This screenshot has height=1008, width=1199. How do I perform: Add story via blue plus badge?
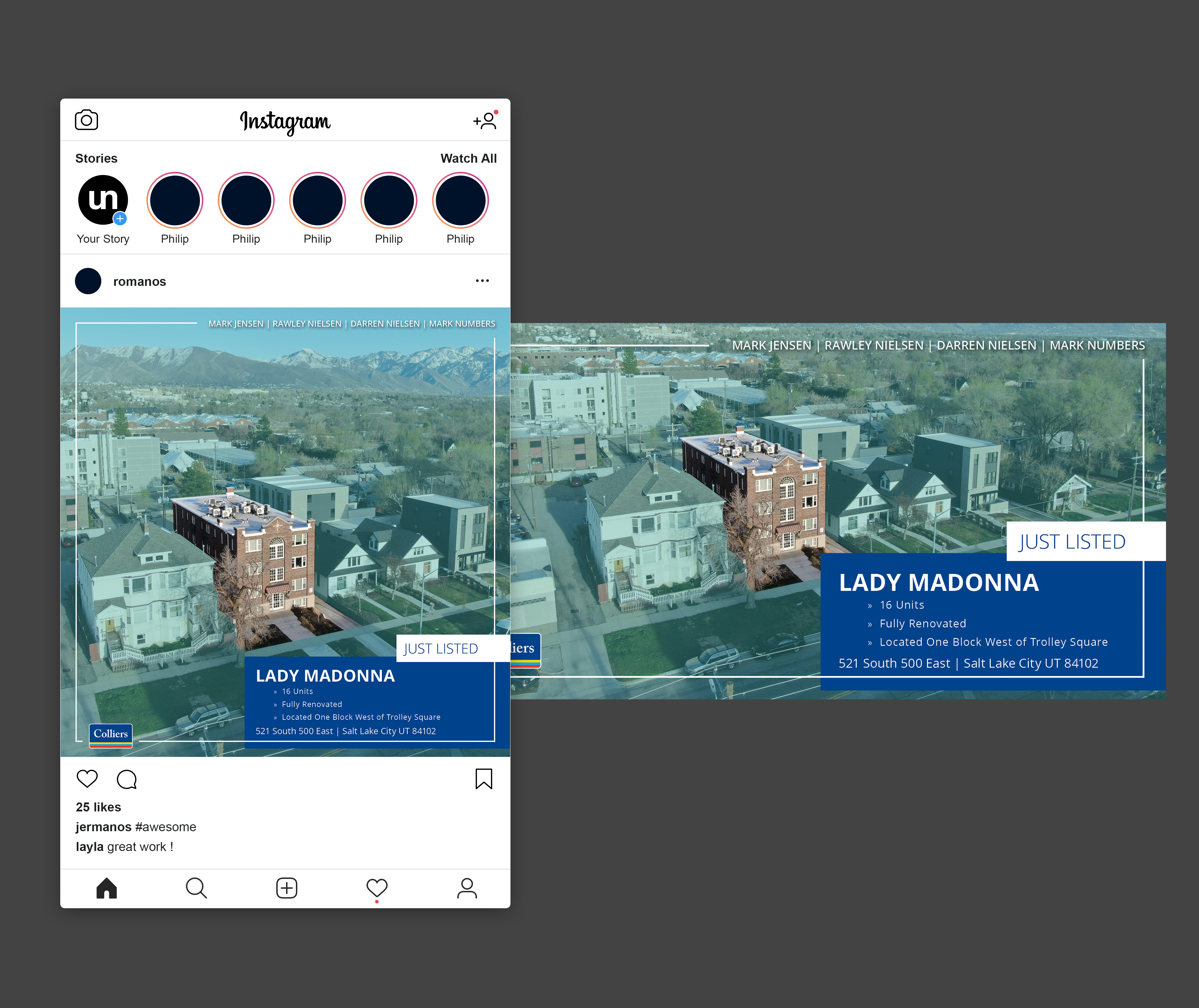(120, 218)
